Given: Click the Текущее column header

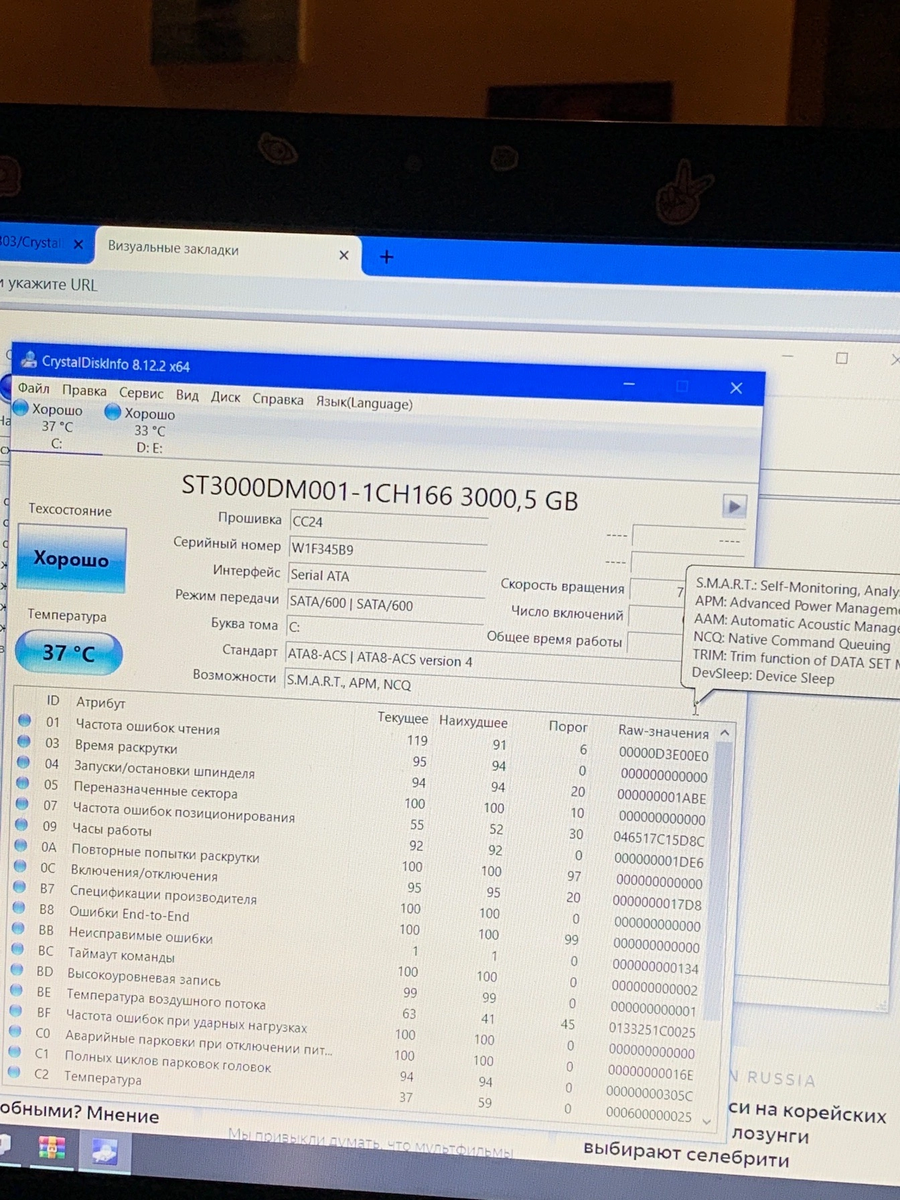Looking at the screenshot, I should pos(403,718).
